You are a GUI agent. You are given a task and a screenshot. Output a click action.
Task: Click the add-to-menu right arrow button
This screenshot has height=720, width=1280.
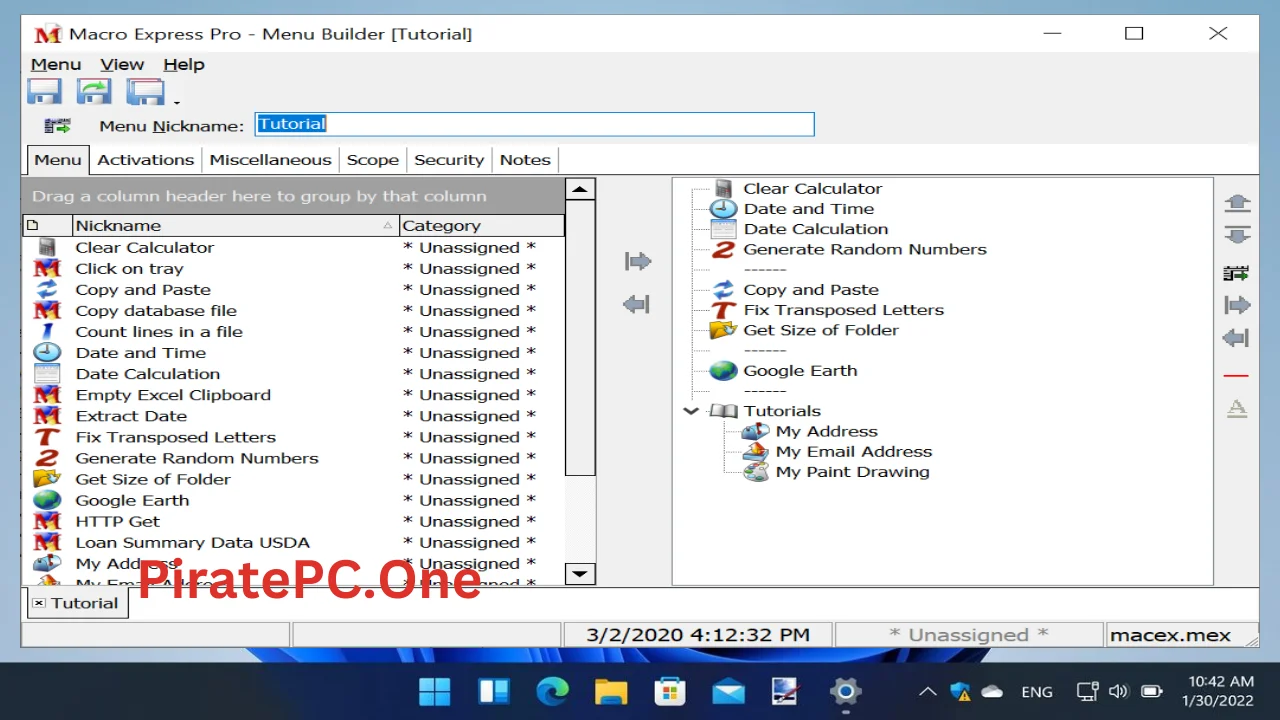tap(637, 262)
